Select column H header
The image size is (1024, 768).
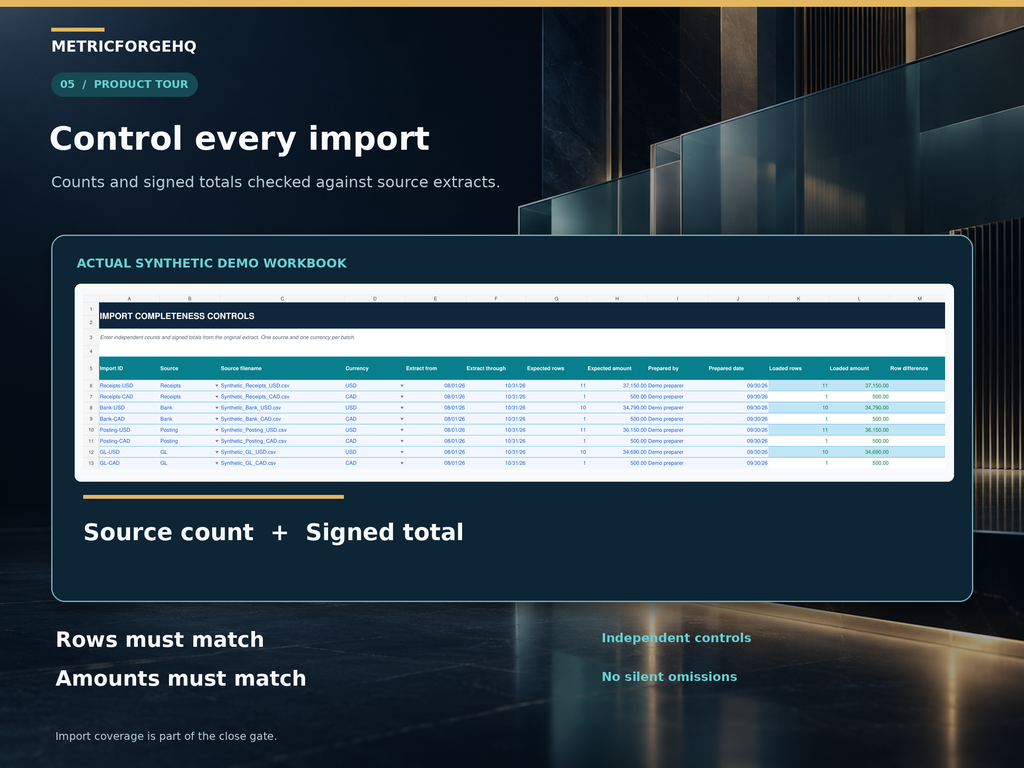[x=616, y=298]
